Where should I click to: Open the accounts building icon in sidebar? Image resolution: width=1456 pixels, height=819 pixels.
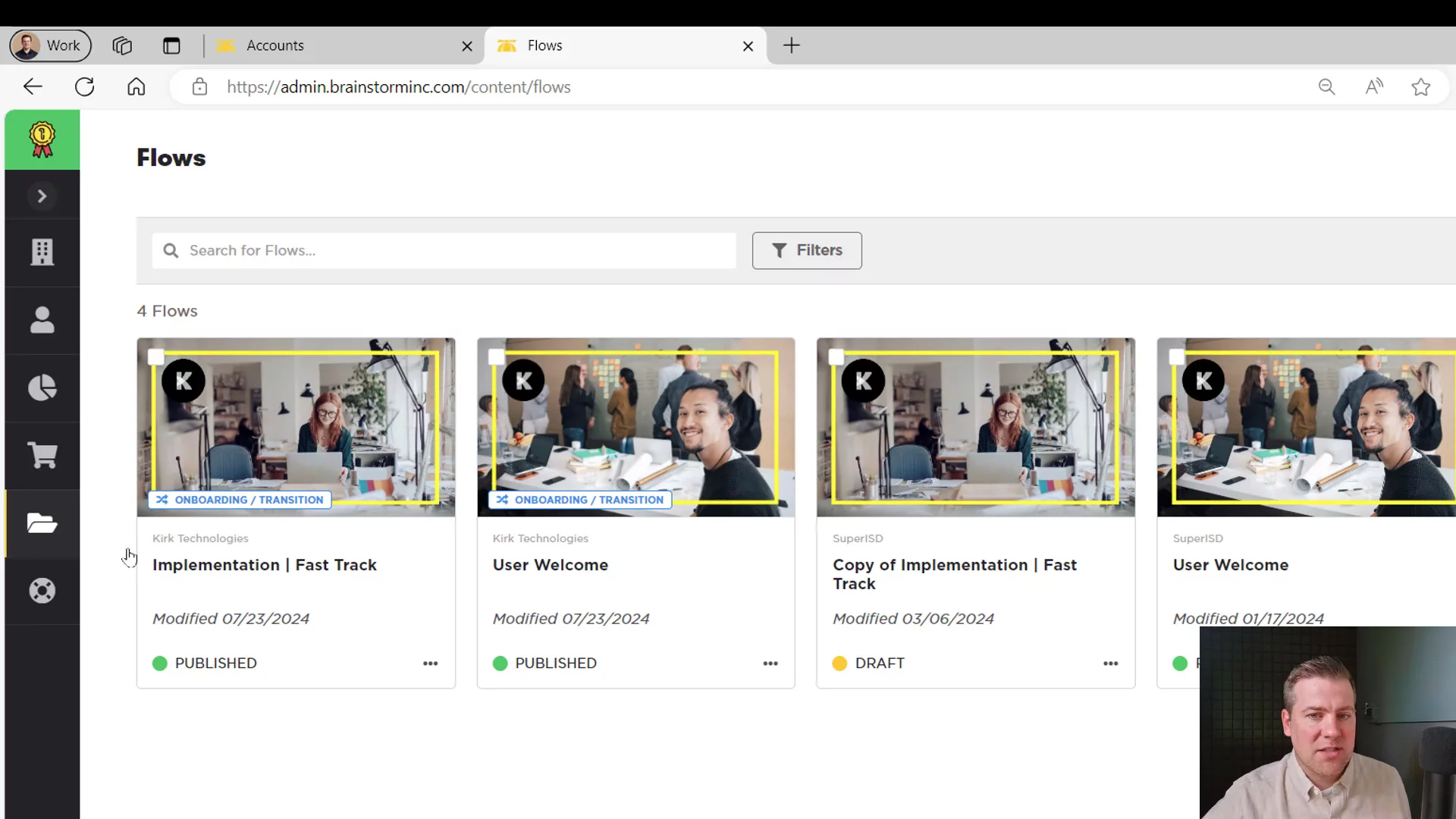point(42,253)
